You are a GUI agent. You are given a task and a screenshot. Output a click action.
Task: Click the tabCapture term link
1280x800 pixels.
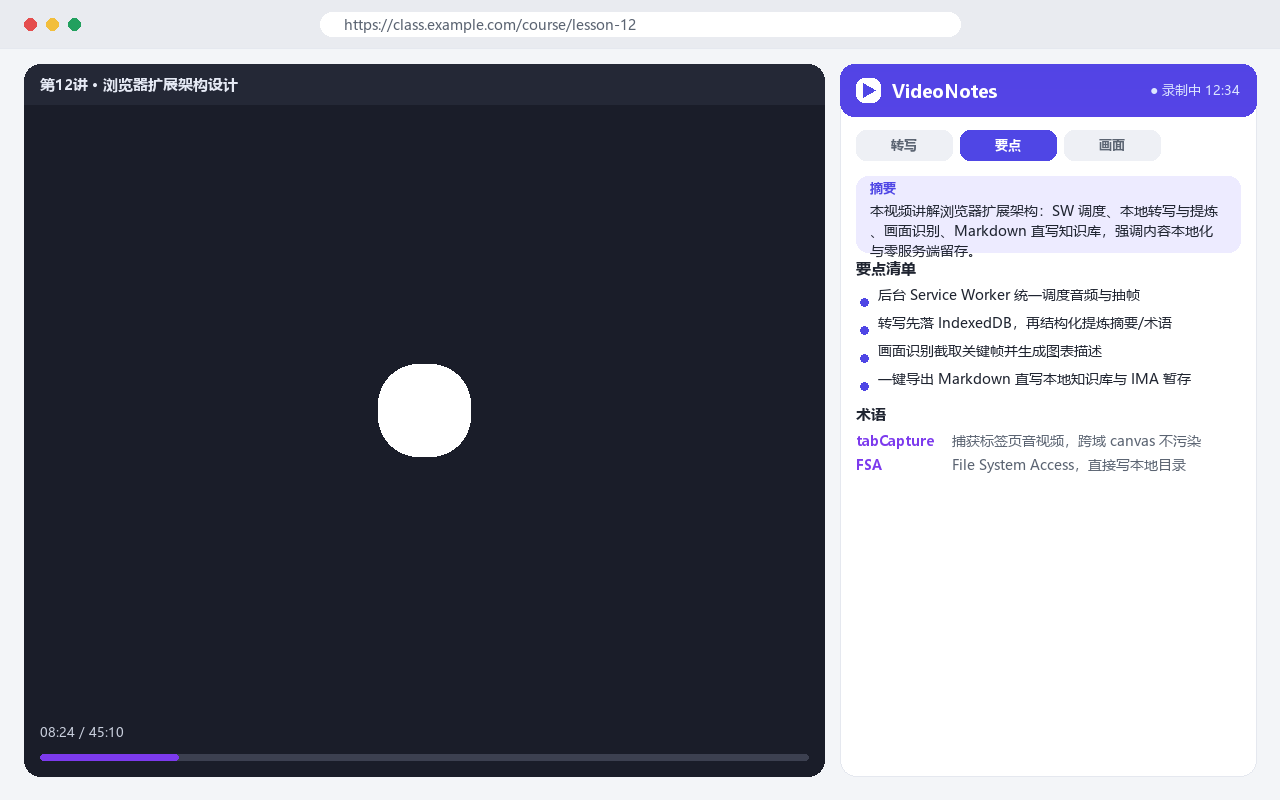[895, 441]
